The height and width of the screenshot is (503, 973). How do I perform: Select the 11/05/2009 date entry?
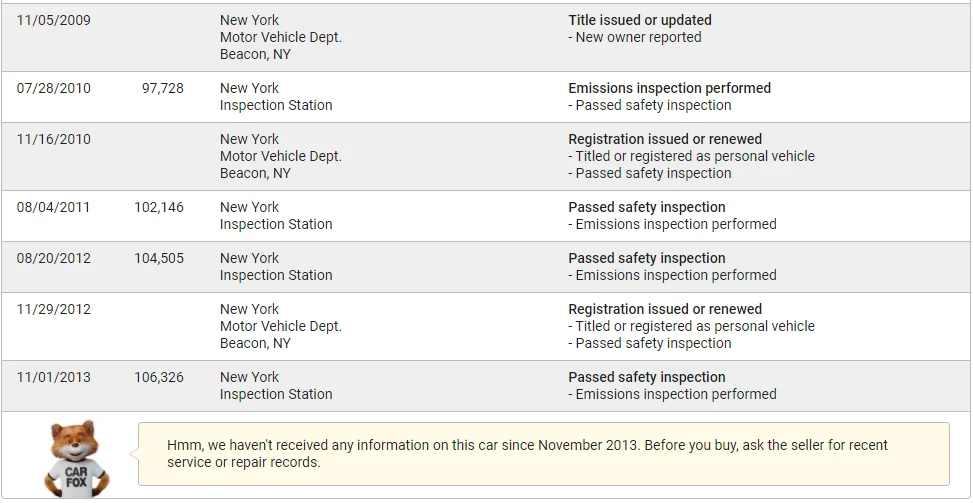pos(53,20)
